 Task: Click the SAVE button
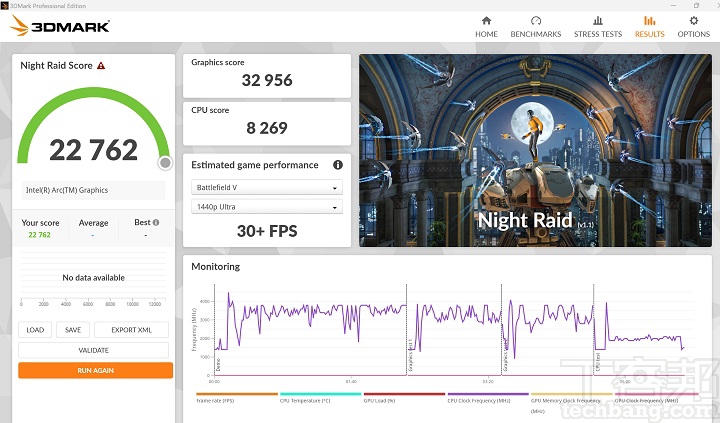[x=73, y=330]
